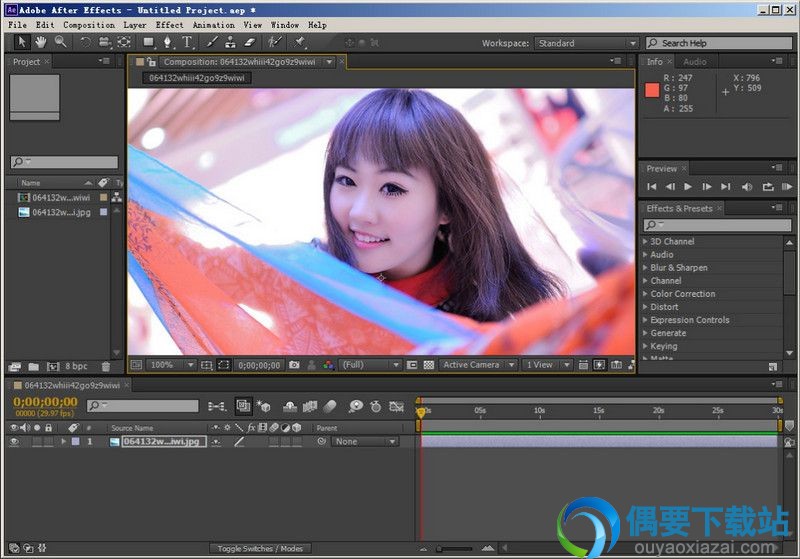Viewport: 800px width, 559px height.
Task: Click viewer current time 0;00;00;00
Action: [259, 365]
